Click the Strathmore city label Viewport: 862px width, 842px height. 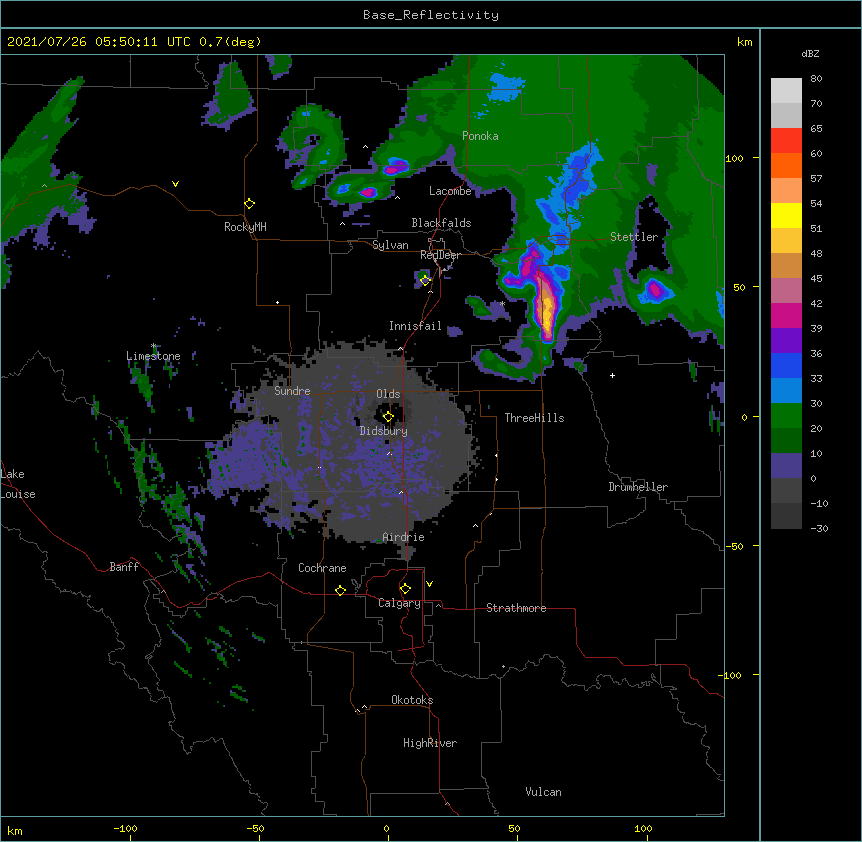tap(516, 608)
